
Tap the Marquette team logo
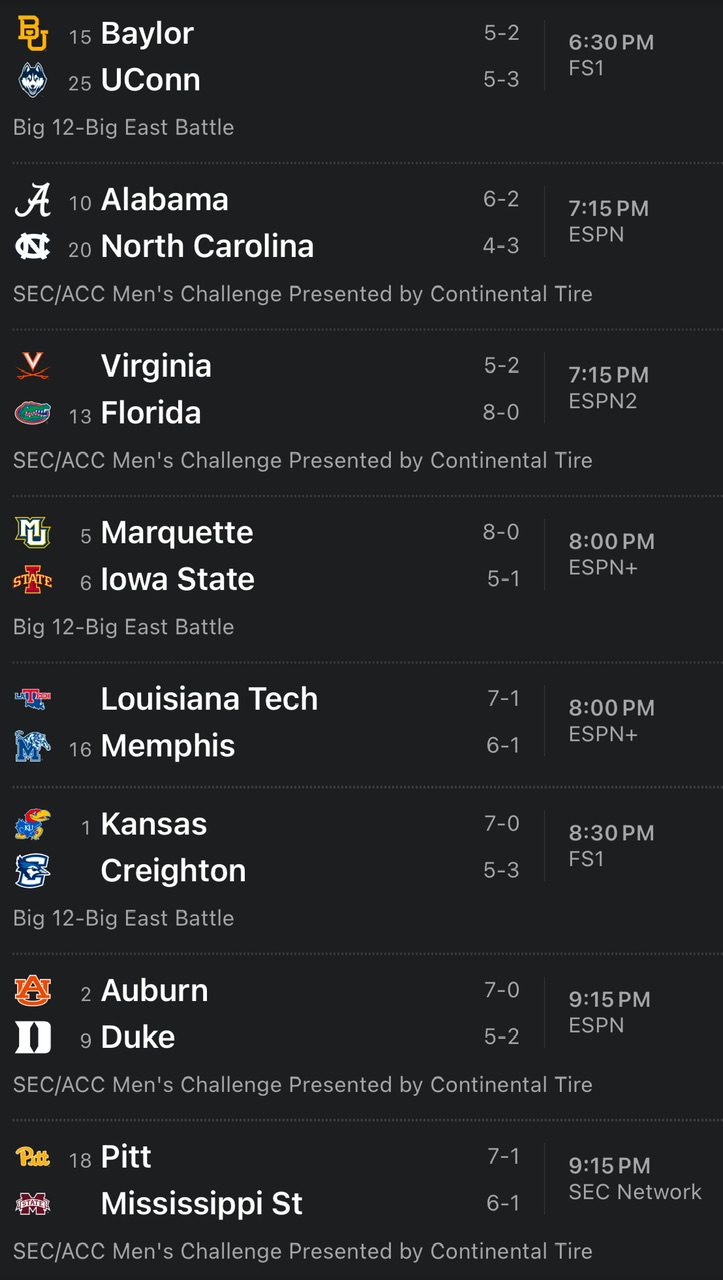tap(33, 533)
